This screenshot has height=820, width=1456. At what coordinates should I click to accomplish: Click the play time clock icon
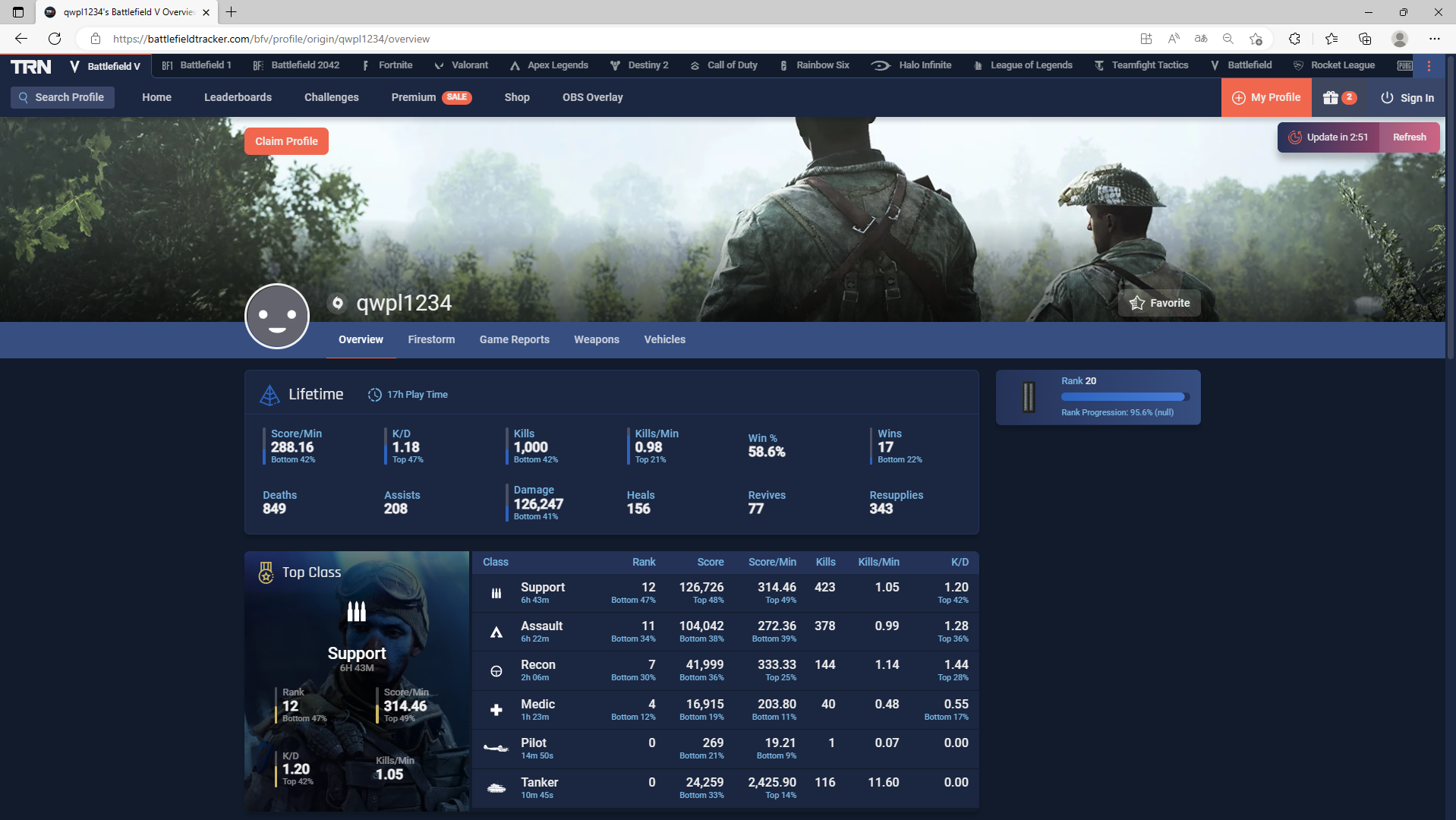(x=375, y=394)
